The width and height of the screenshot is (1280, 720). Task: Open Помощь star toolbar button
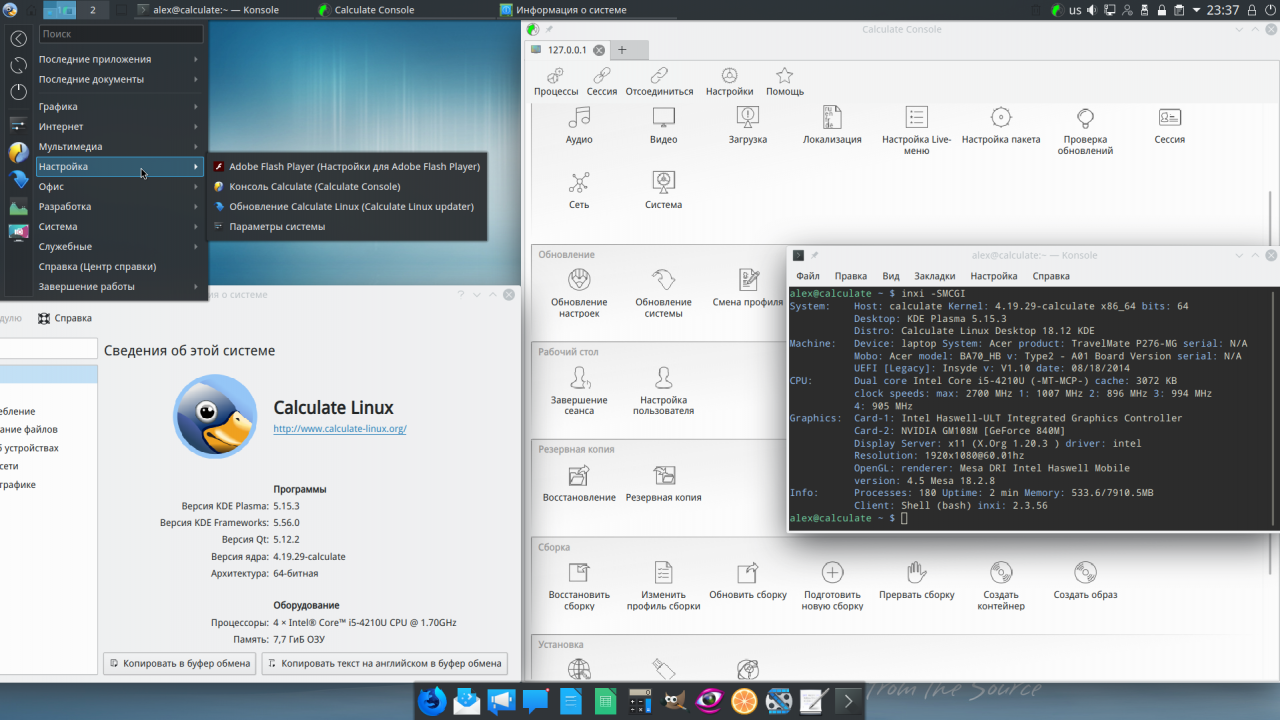(x=785, y=82)
